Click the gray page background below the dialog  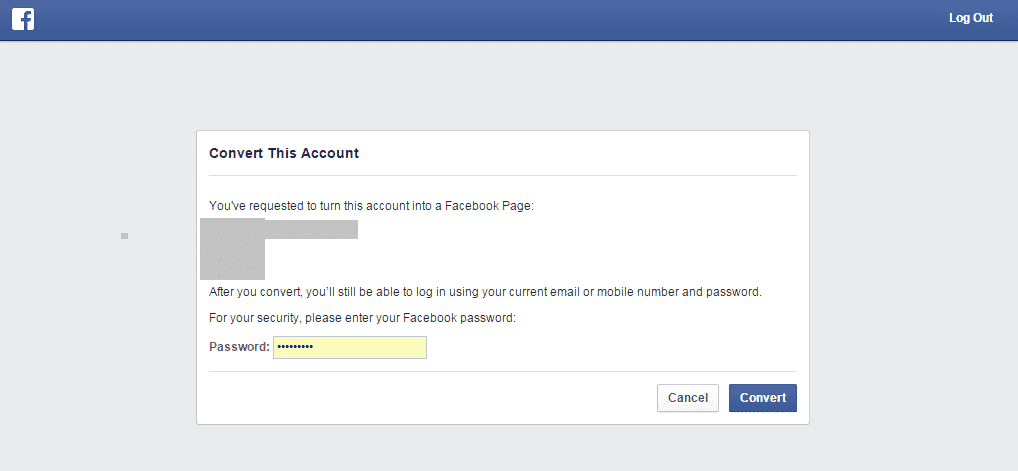502,448
